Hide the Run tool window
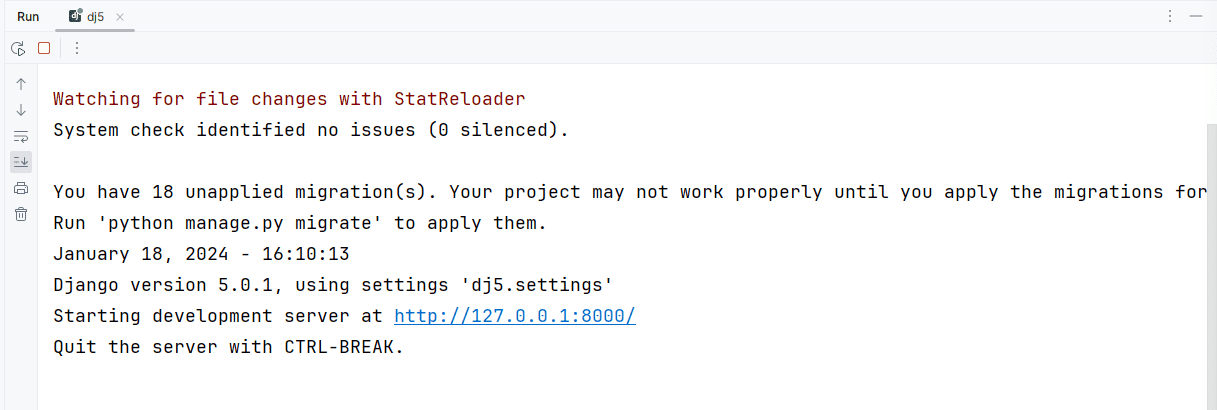 click(x=1198, y=17)
